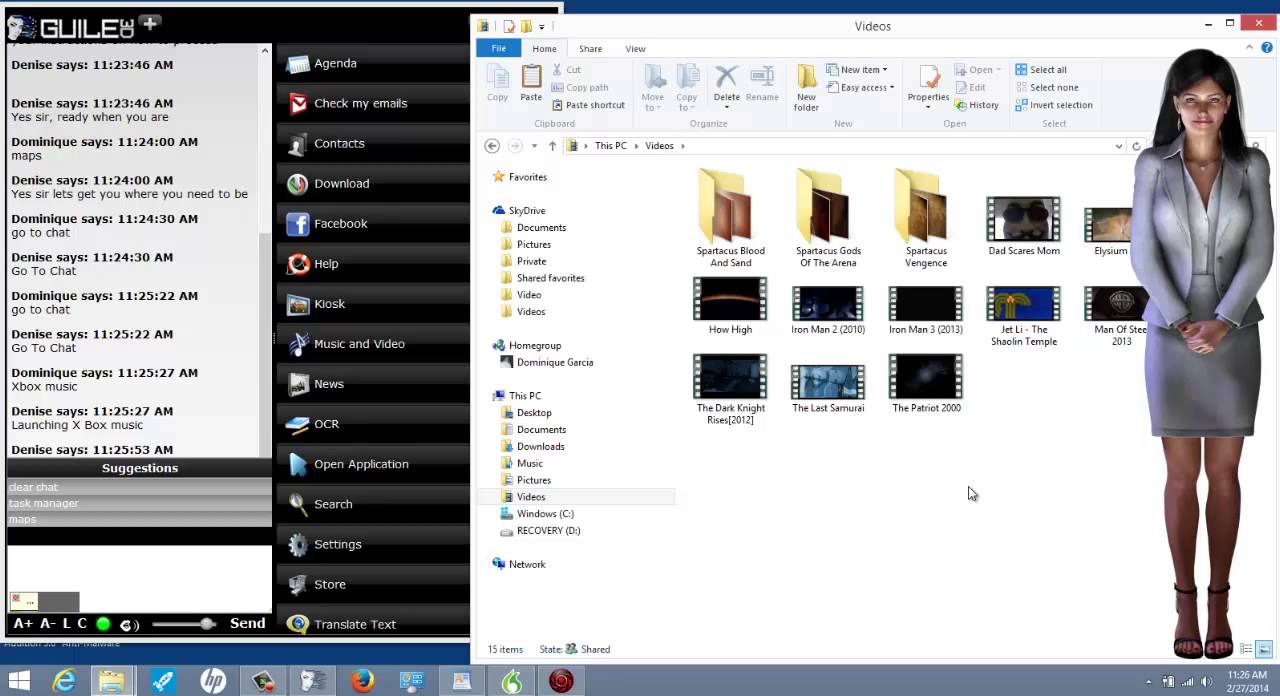Switch to the Share ribbon tab
This screenshot has height=696, width=1280.
point(590,48)
